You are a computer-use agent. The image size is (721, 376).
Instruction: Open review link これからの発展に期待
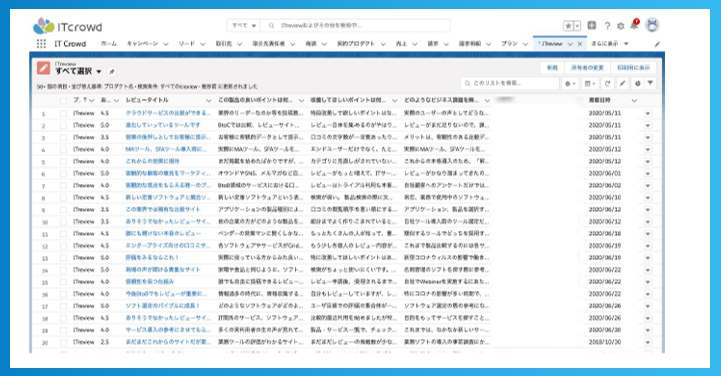(153, 161)
